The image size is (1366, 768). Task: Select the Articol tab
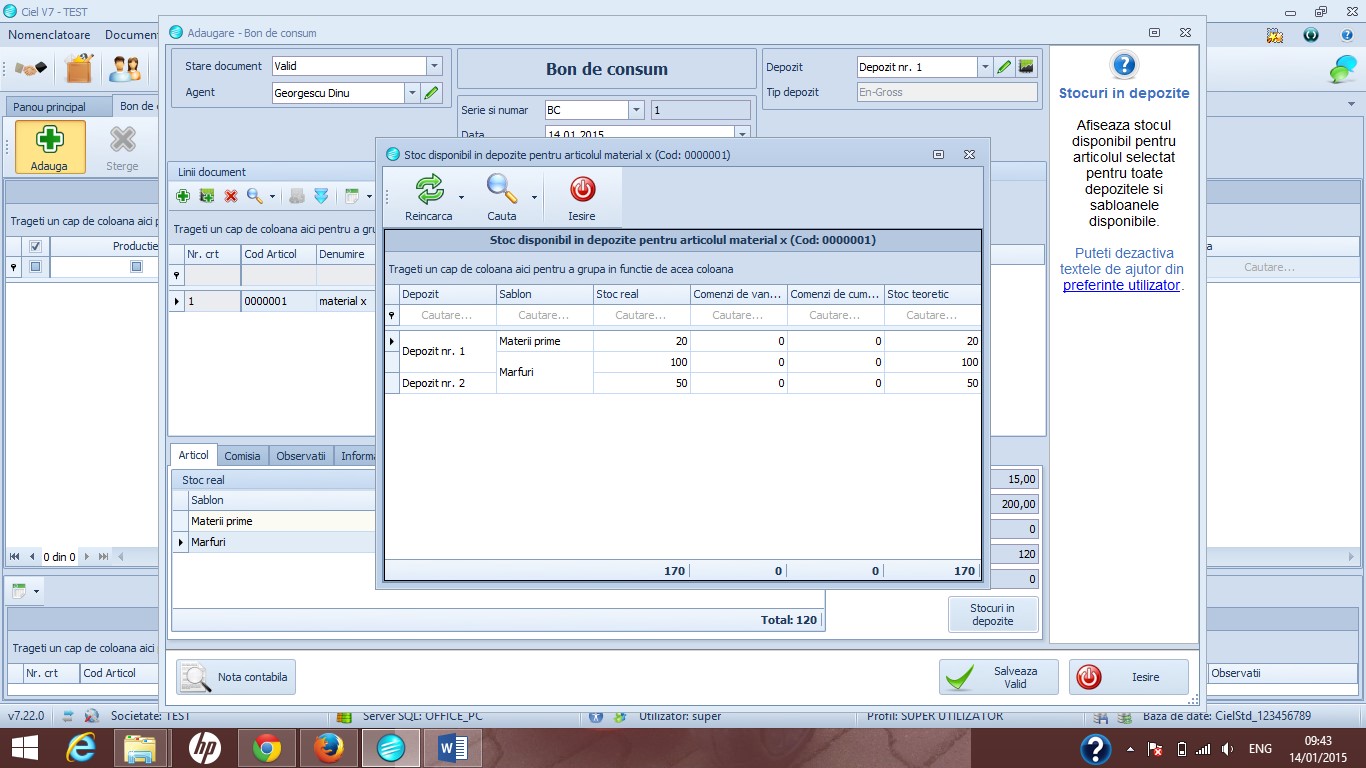[x=193, y=455]
